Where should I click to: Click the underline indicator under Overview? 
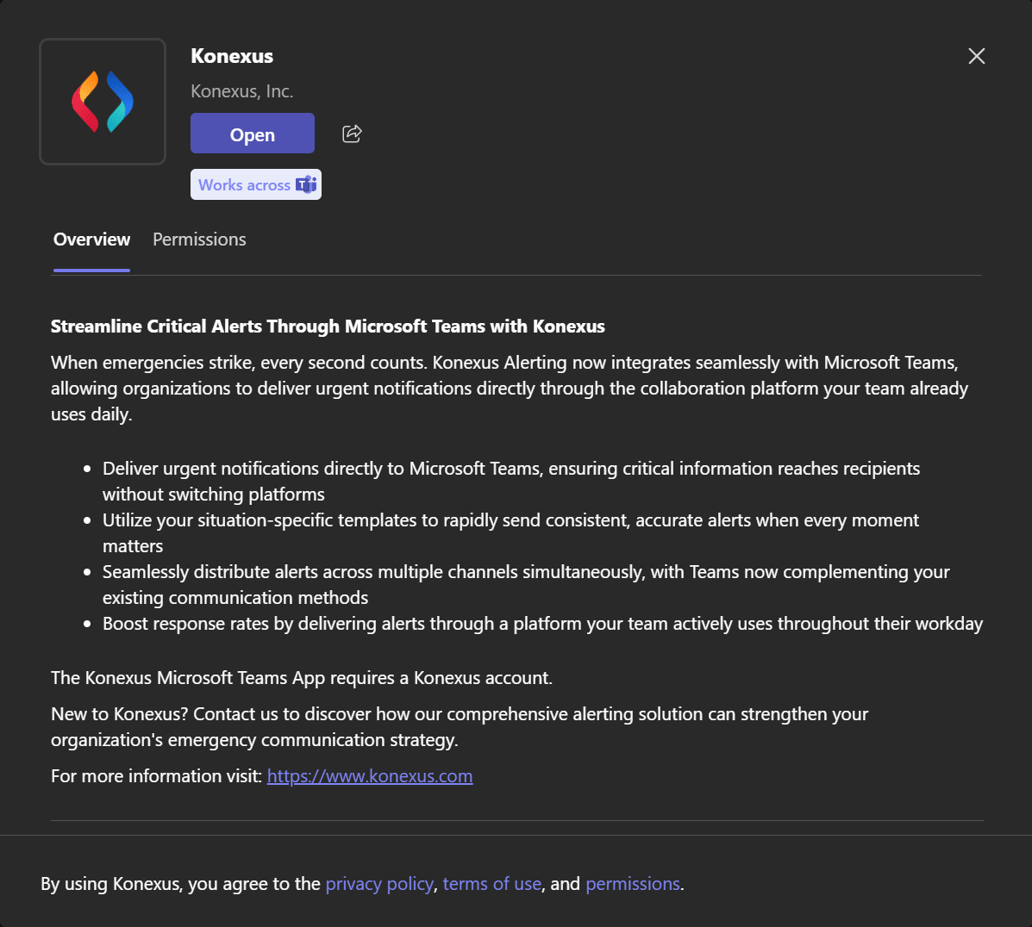[x=91, y=268]
